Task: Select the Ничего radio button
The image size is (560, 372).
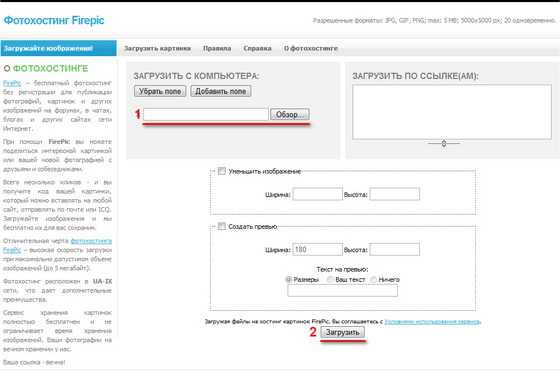Action: tap(374, 280)
